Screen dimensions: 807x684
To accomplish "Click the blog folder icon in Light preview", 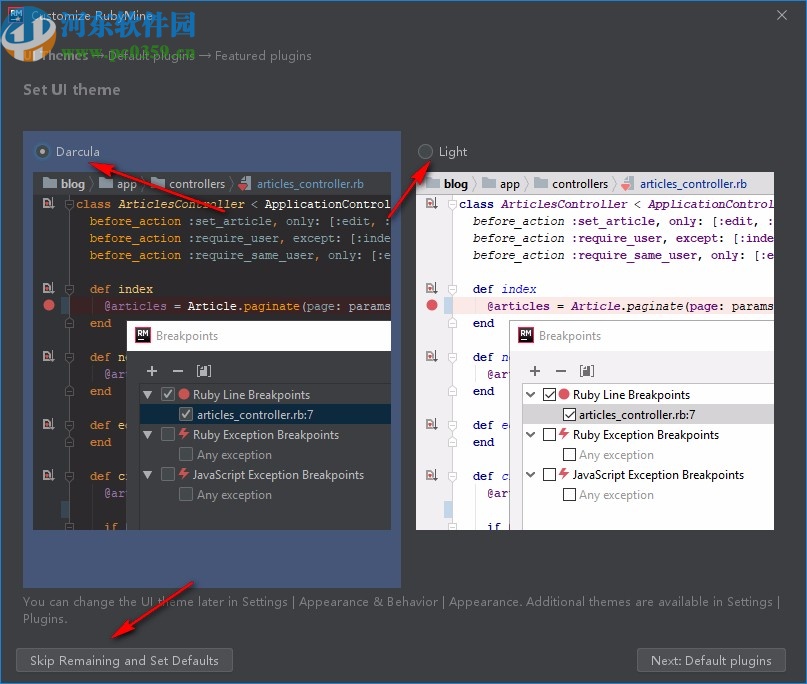I will (434, 183).
